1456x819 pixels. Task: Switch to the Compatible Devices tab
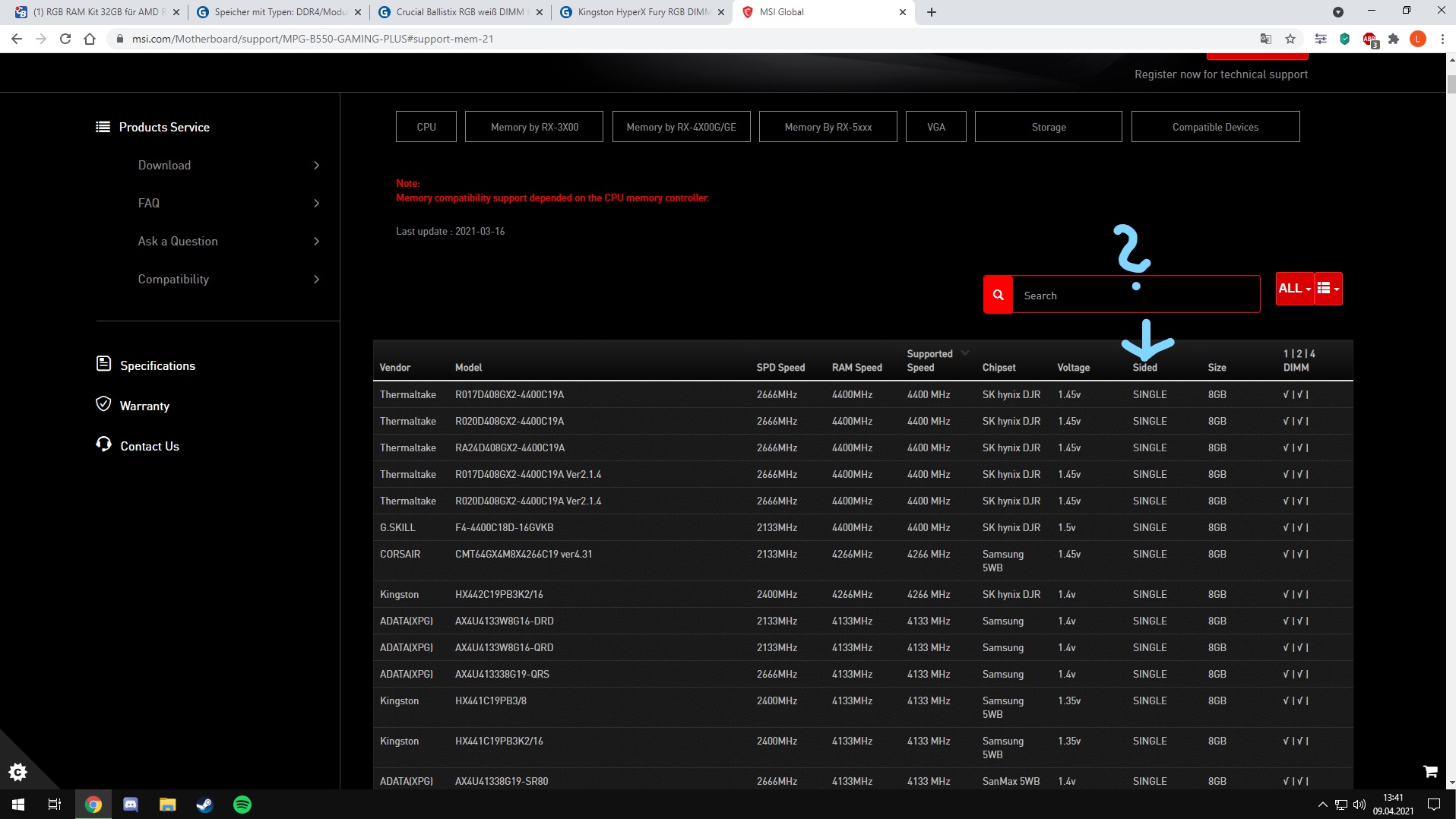(1214, 126)
